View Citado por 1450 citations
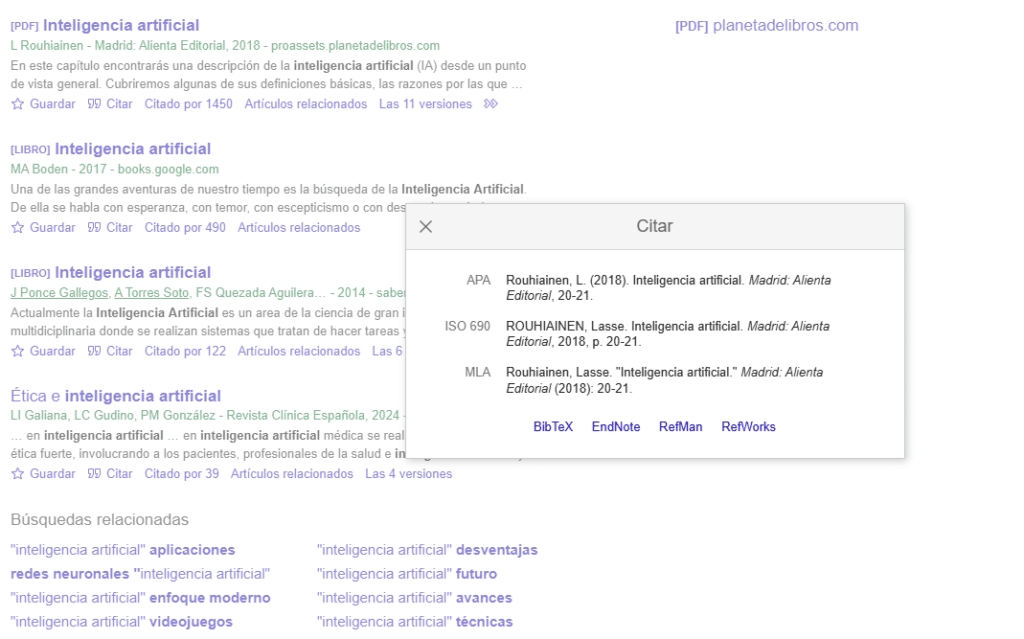The width and height of the screenshot is (1024, 639). 188,104
